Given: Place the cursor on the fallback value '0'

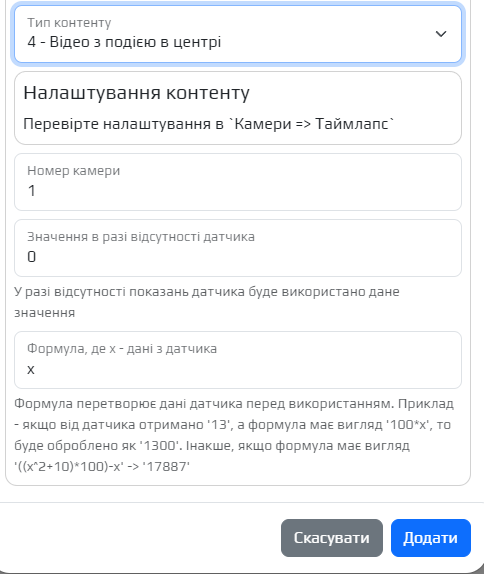Looking at the screenshot, I should (x=31, y=257).
